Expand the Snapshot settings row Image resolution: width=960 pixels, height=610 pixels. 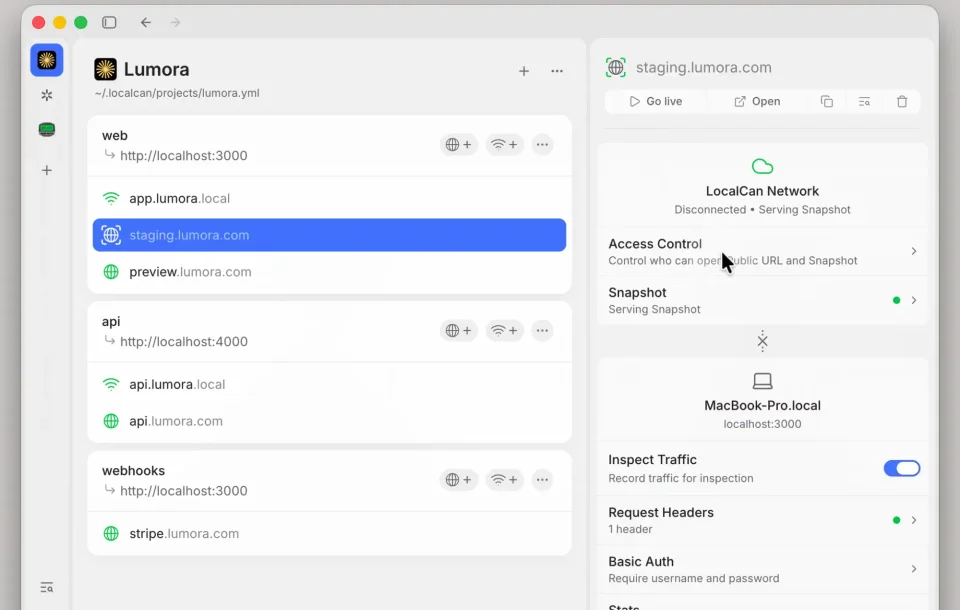(762, 300)
